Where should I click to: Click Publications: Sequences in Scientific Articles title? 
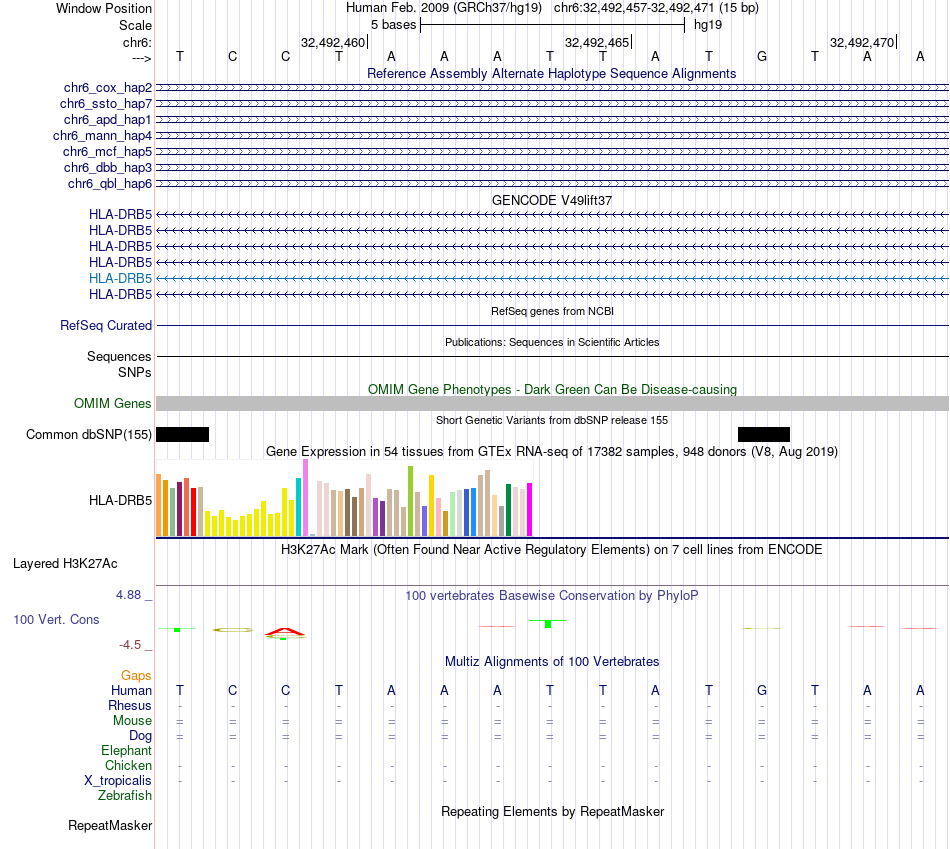click(552, 342)
